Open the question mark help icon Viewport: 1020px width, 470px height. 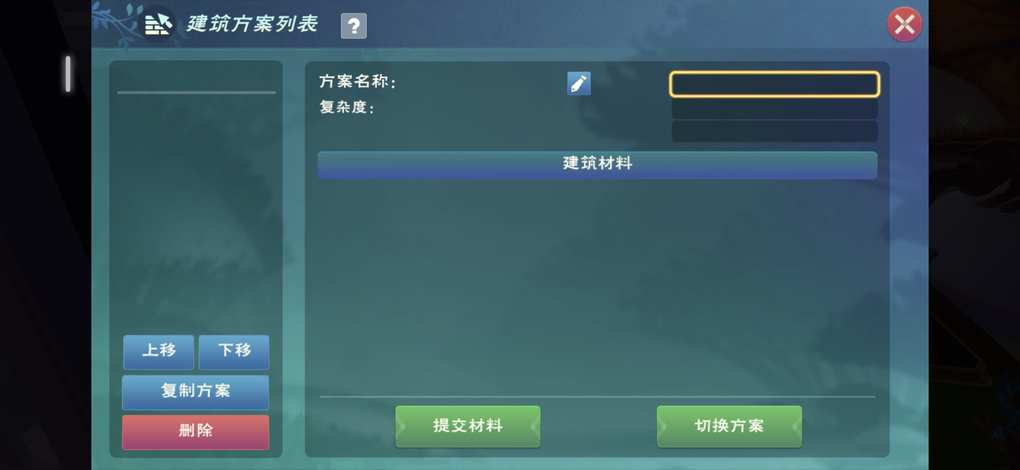[x=353, y=26]
